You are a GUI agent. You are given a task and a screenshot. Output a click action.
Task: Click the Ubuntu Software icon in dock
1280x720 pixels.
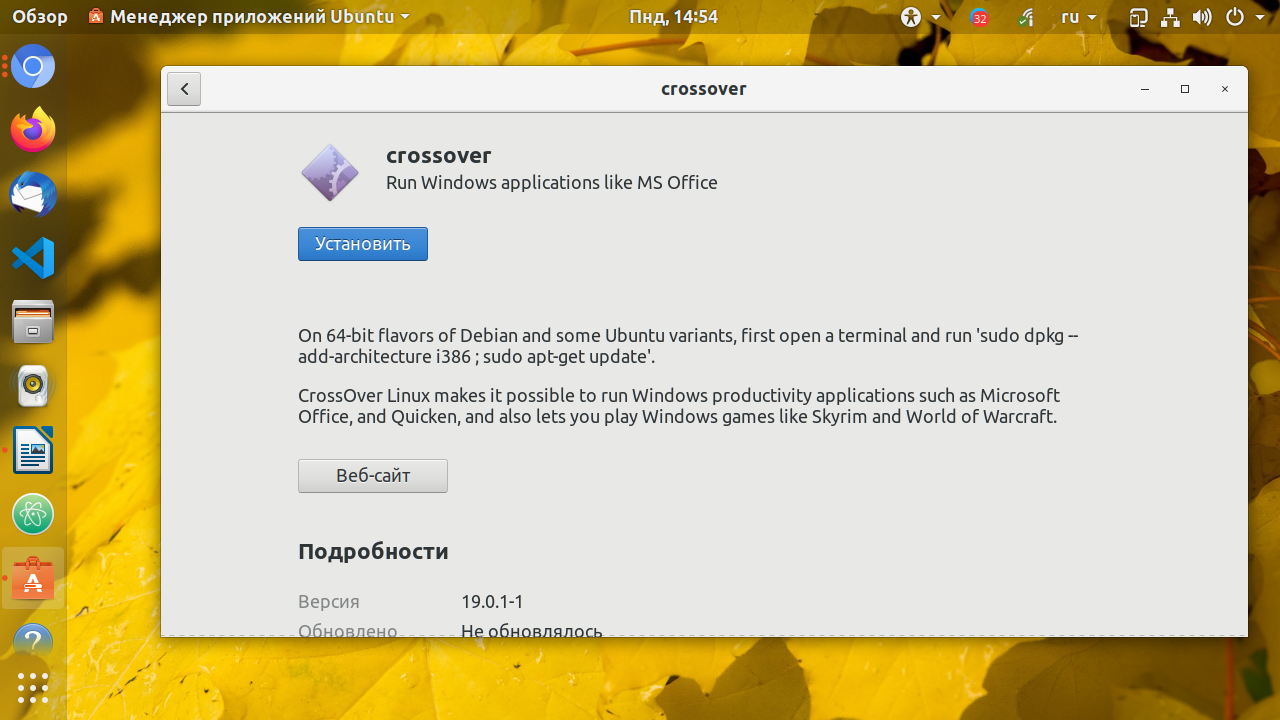pos(33,578)
